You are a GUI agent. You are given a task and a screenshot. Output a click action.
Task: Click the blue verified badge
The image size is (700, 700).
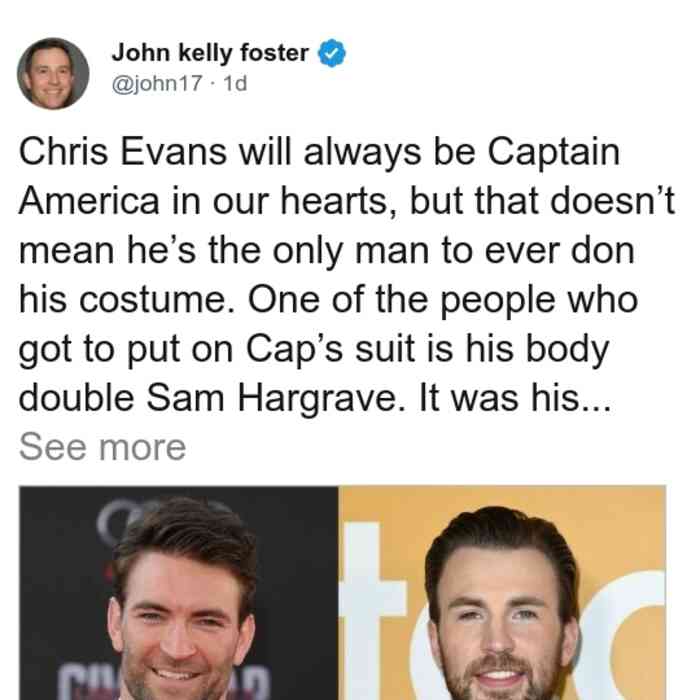pos(331,53)
